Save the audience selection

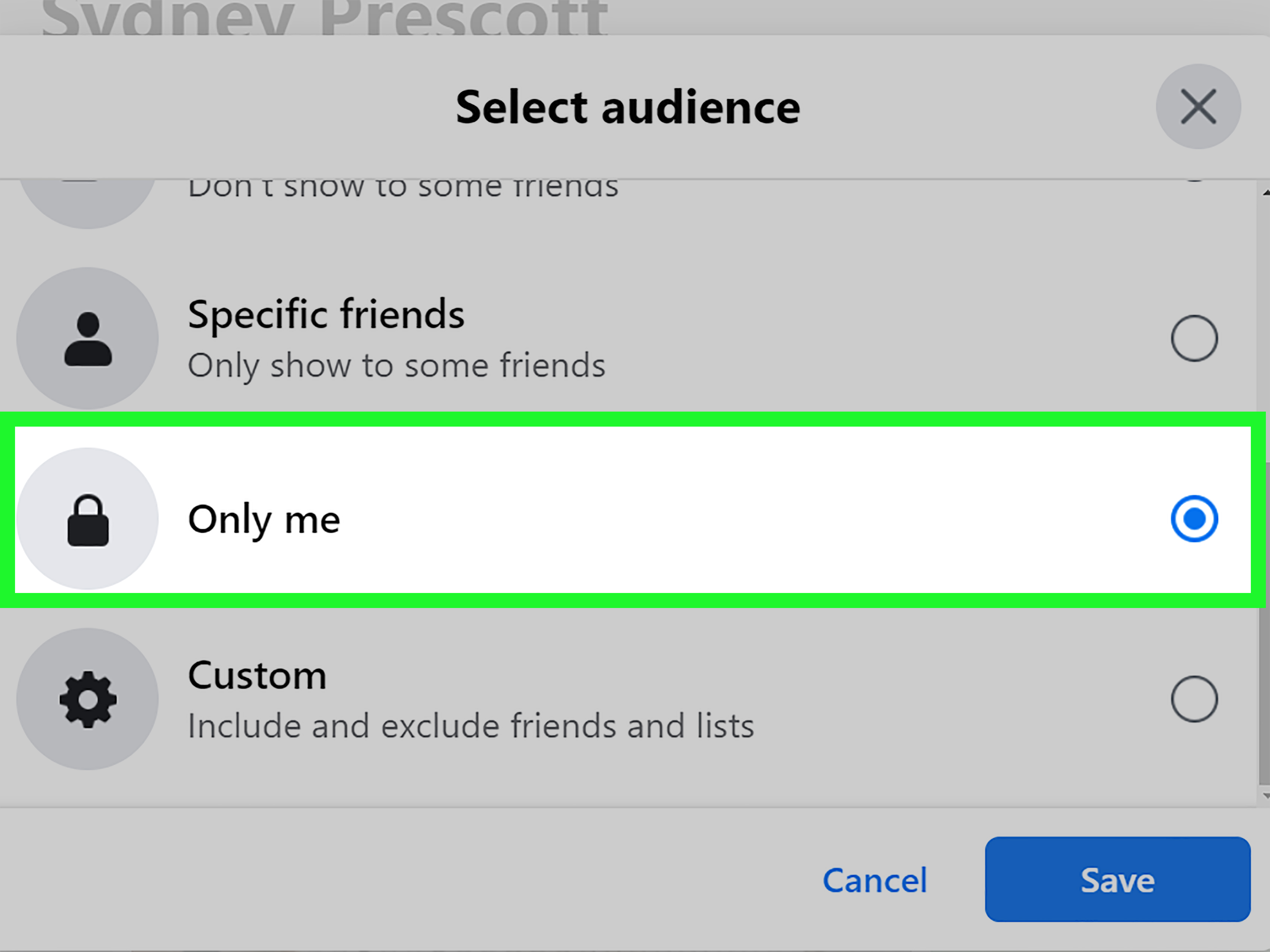[x=1117, y=879]
